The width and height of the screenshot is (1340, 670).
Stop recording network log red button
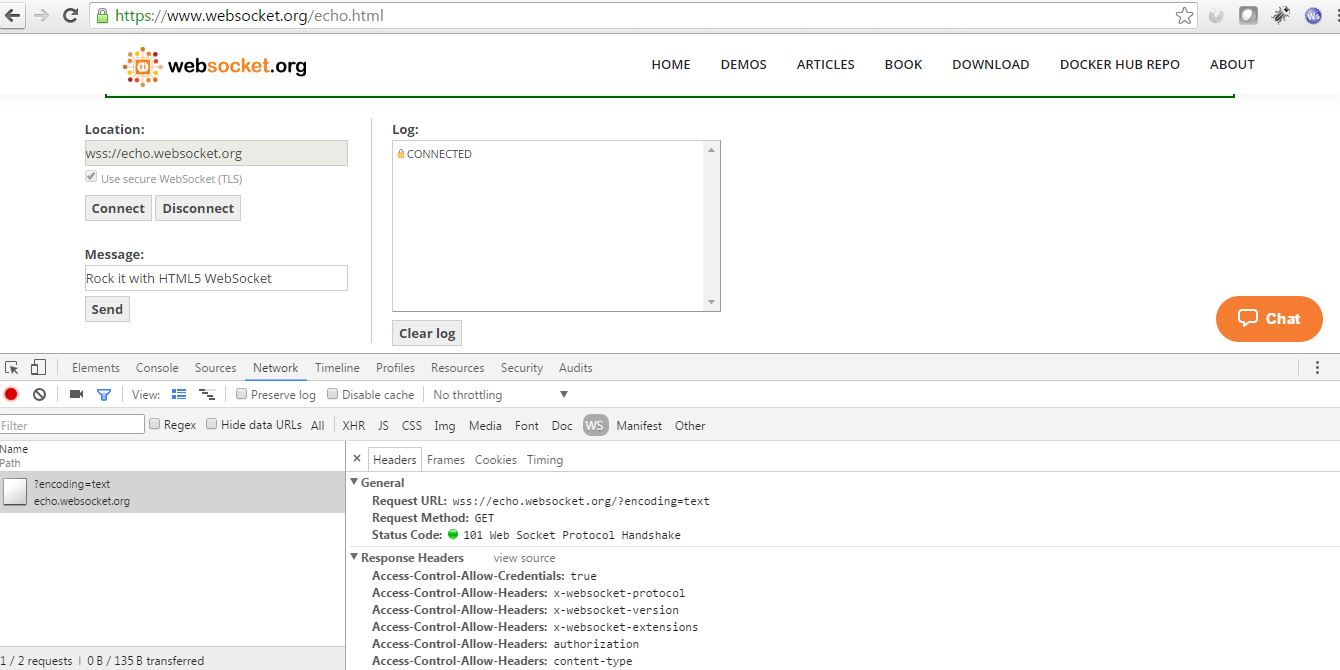[11, 395]
